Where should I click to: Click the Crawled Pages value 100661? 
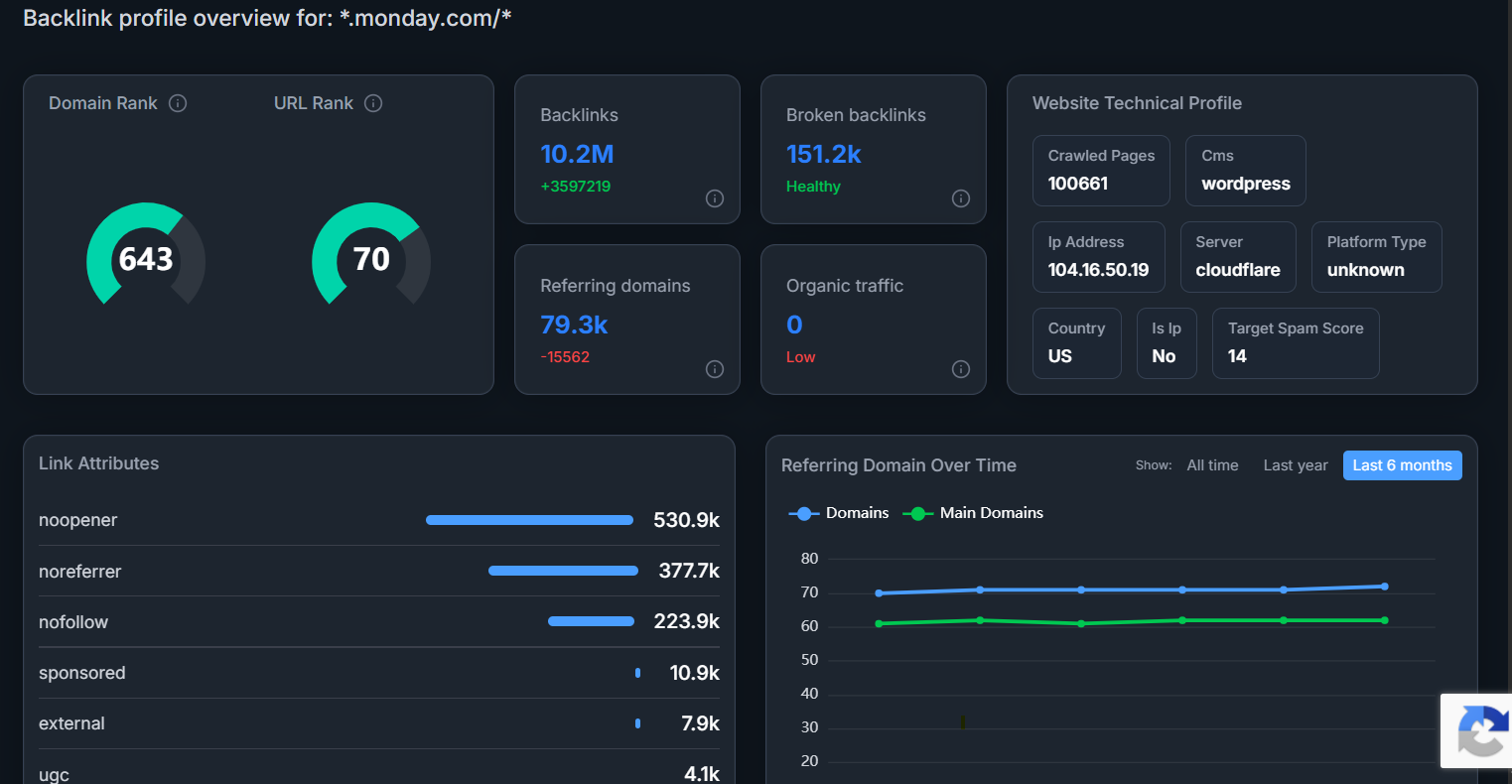click(1078, 184)
